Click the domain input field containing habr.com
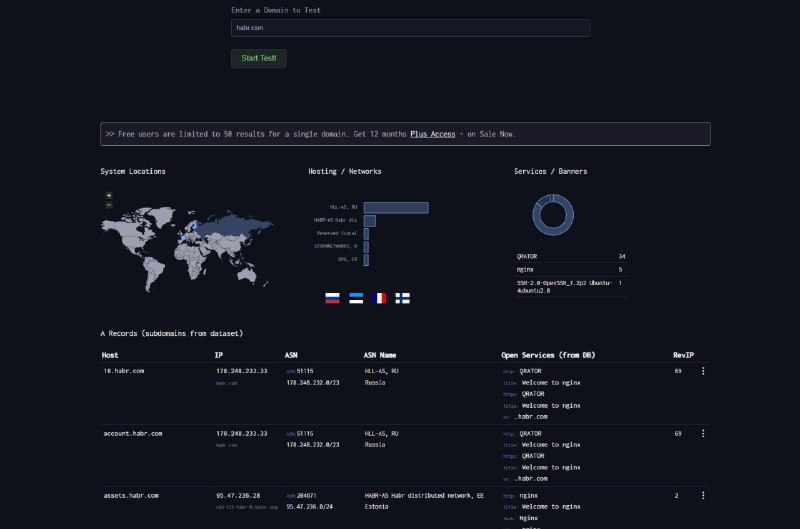Image resolution: width=800 pixels, height=529 pixels. pos(410,28)
